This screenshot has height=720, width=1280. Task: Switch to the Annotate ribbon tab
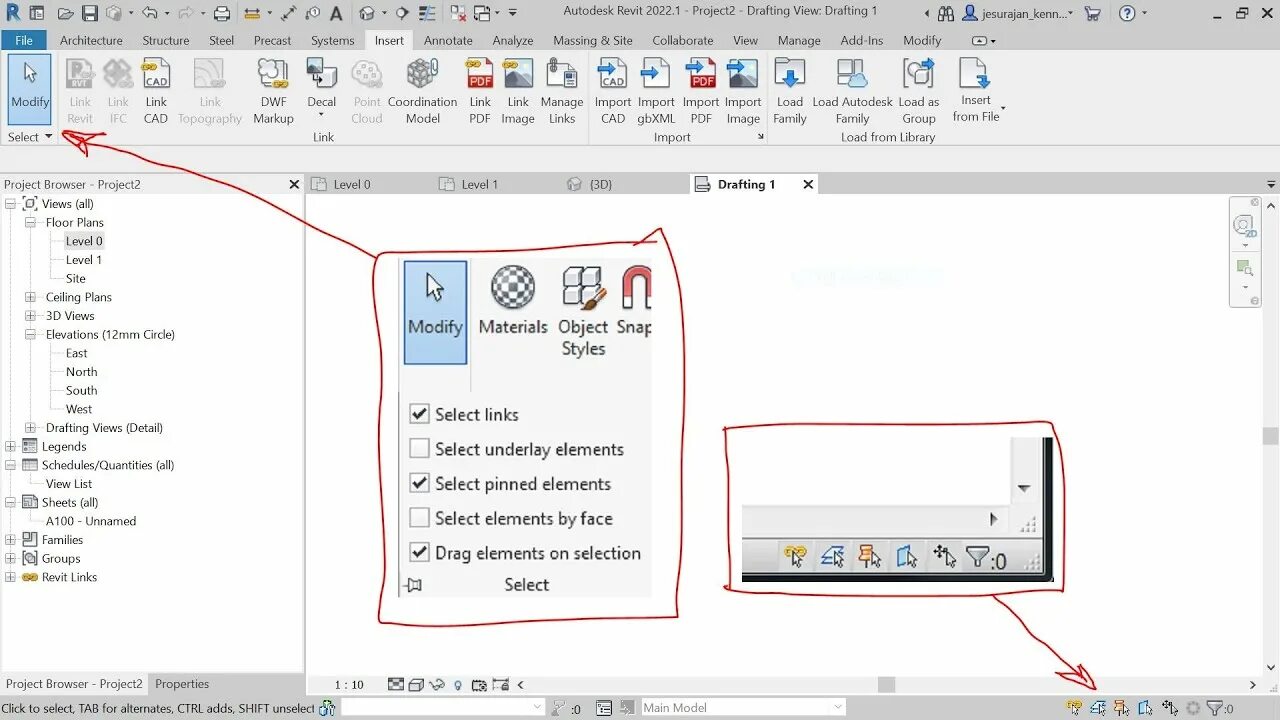(x=448, y=40)
